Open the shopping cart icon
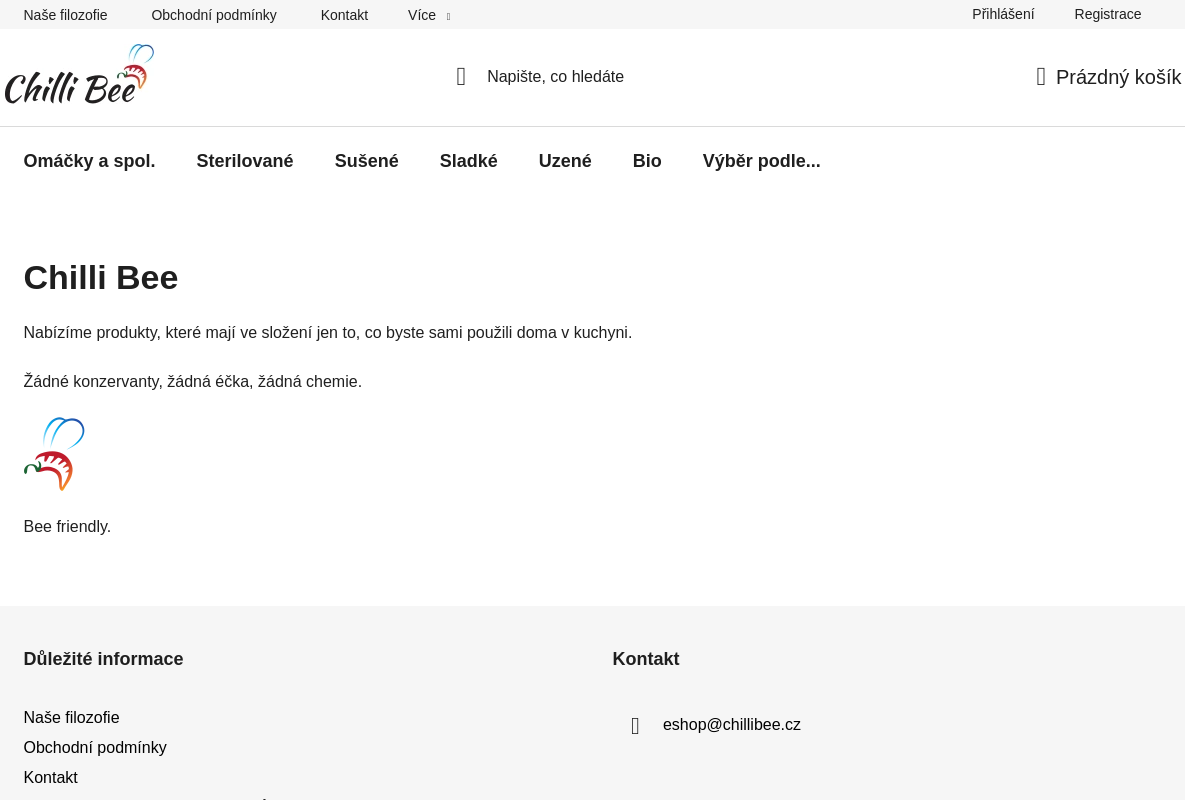The height and width of the screenshot is (800, 1200). (x=1041, y=77)
